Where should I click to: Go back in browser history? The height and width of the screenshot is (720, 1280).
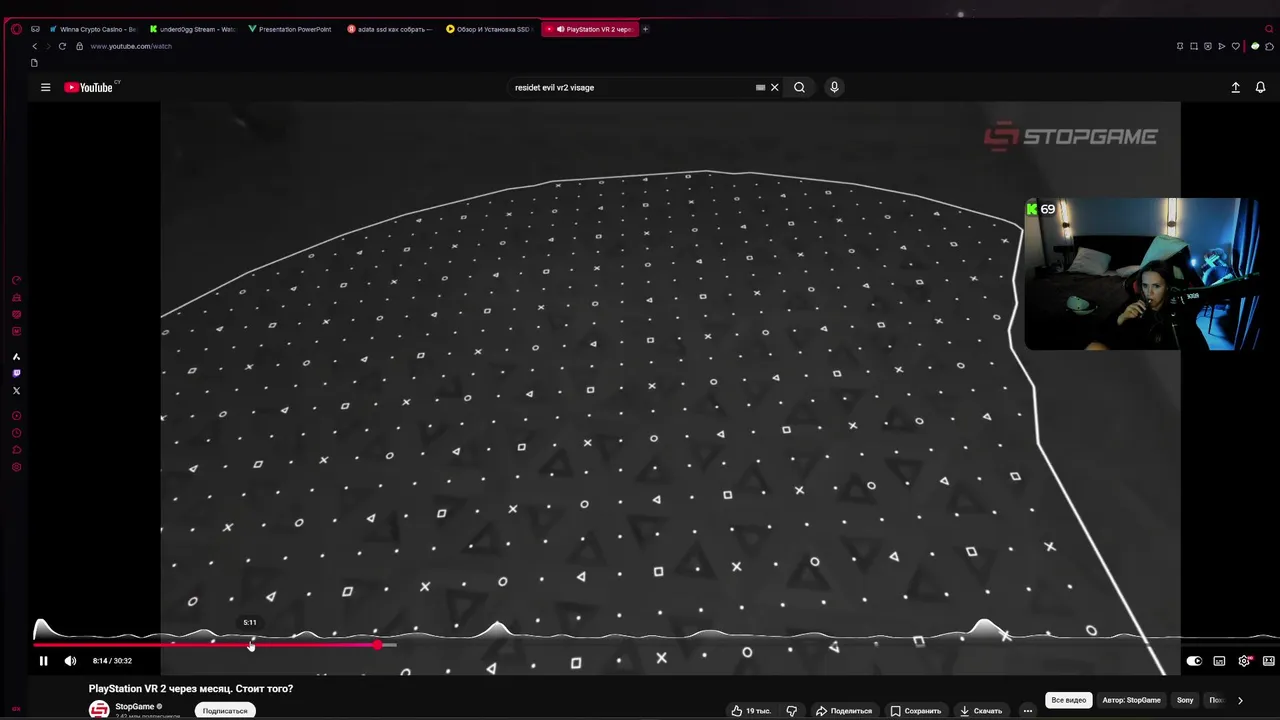(x=34, y=46)
